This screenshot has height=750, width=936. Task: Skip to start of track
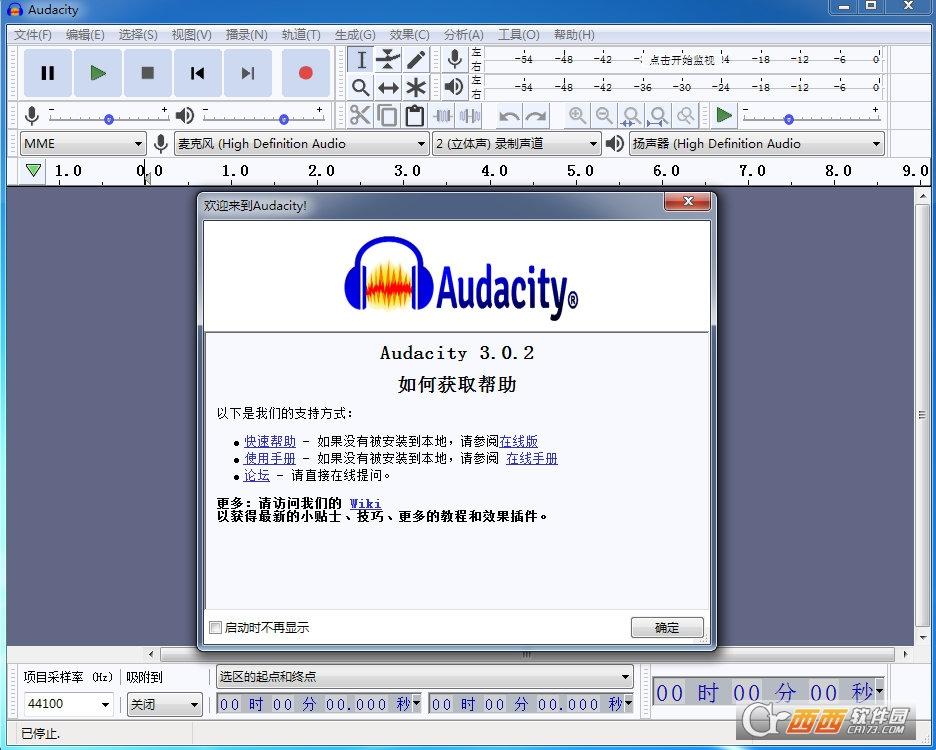pyautogui.click(x=198, y=73)
